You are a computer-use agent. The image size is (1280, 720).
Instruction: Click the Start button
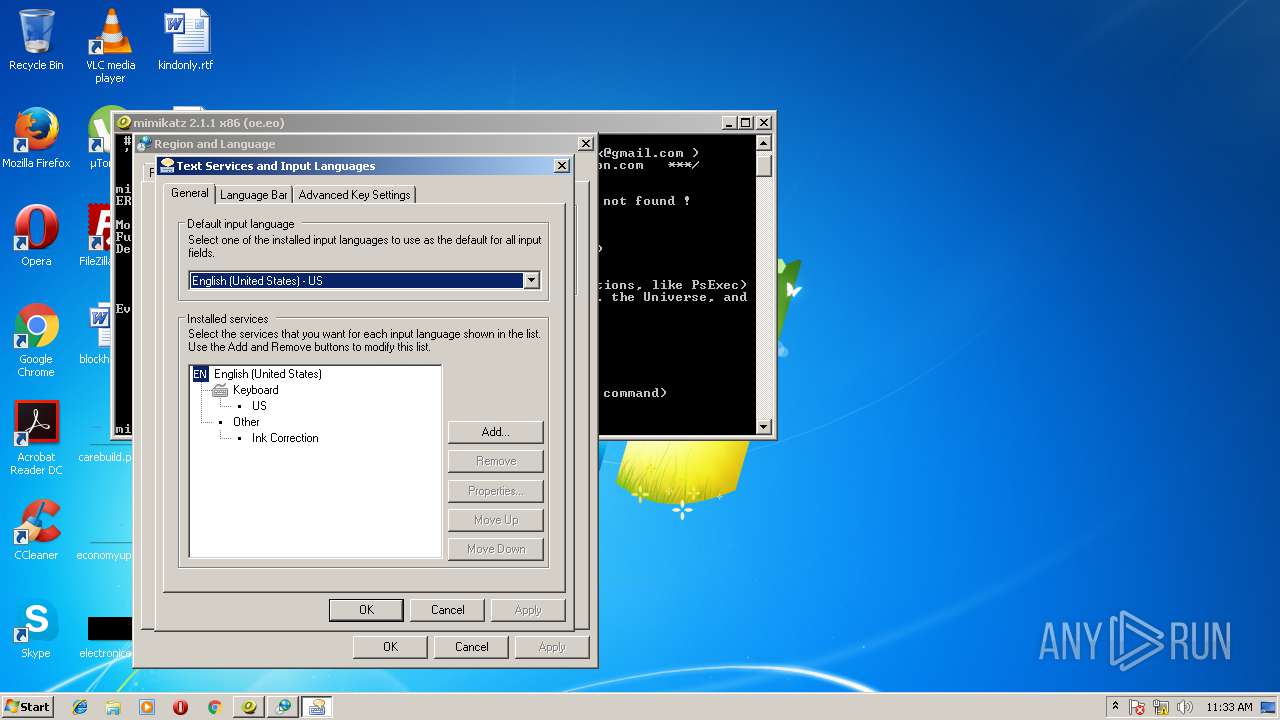tap(27, 706)
